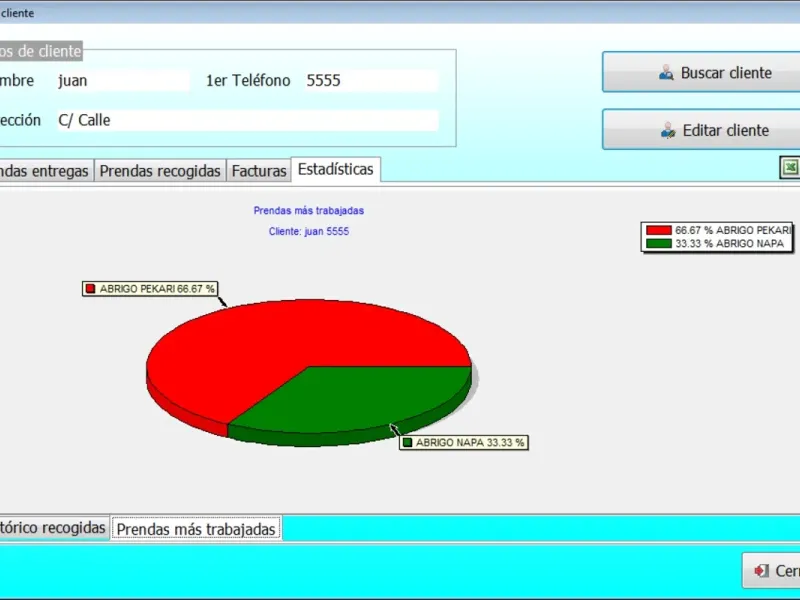Select the Estadísticas tab

click(x=336, y=169)
